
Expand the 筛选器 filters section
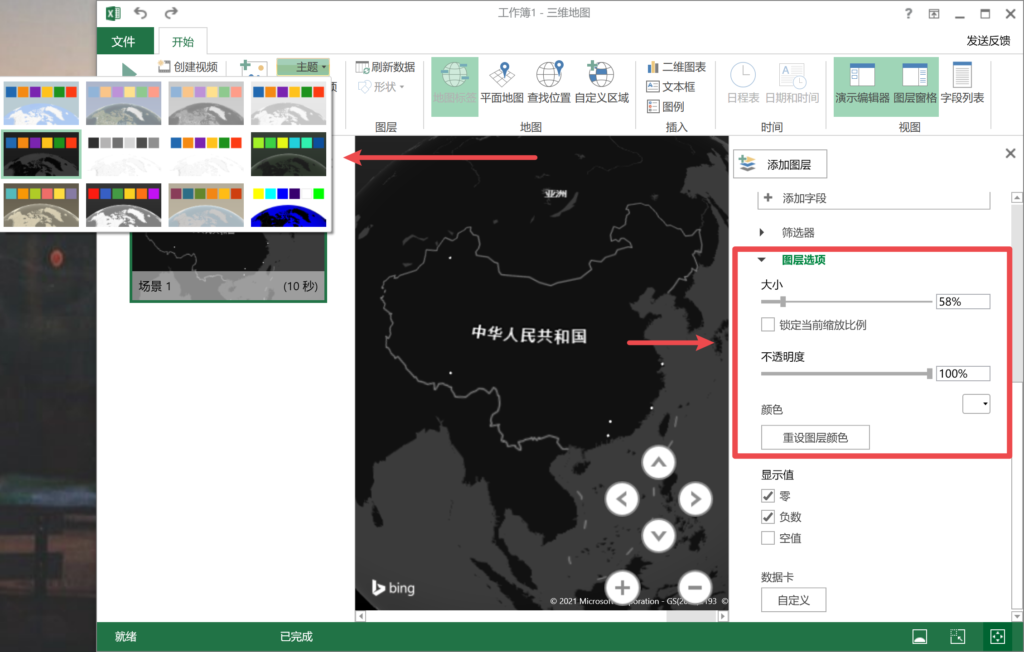click(789, 233)
